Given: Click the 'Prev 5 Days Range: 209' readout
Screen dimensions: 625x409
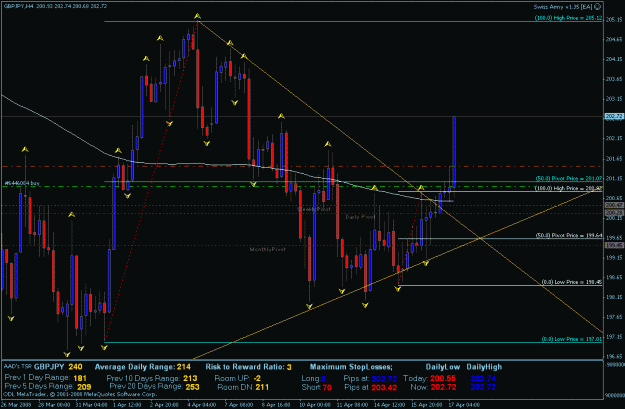Looking at the screenshot, I should click(x=48, y=387).
